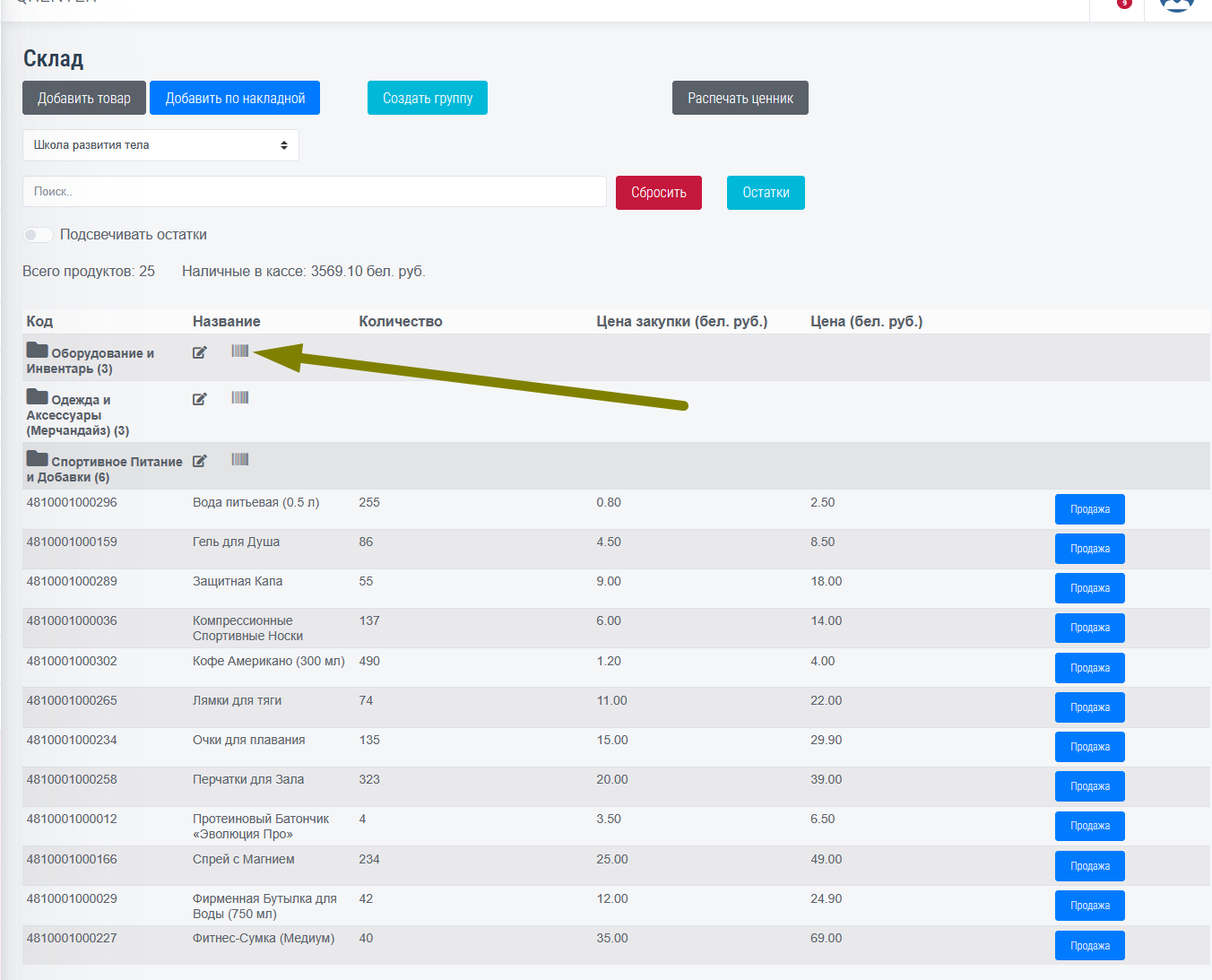The width and height of the screenshot is (1212, 980).
Task: Click barcode icon for Оборудование и Инвентарь group
Action: (239, 351)
